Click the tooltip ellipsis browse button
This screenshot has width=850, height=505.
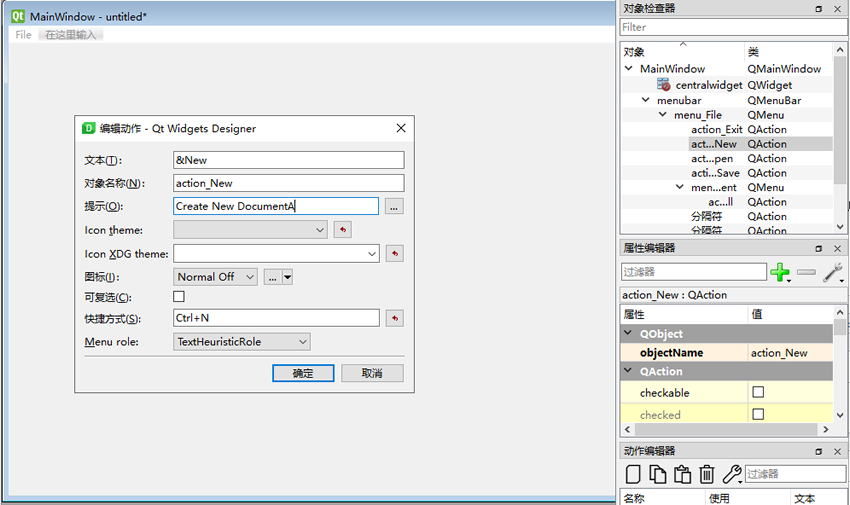click(x=394, y=206)
